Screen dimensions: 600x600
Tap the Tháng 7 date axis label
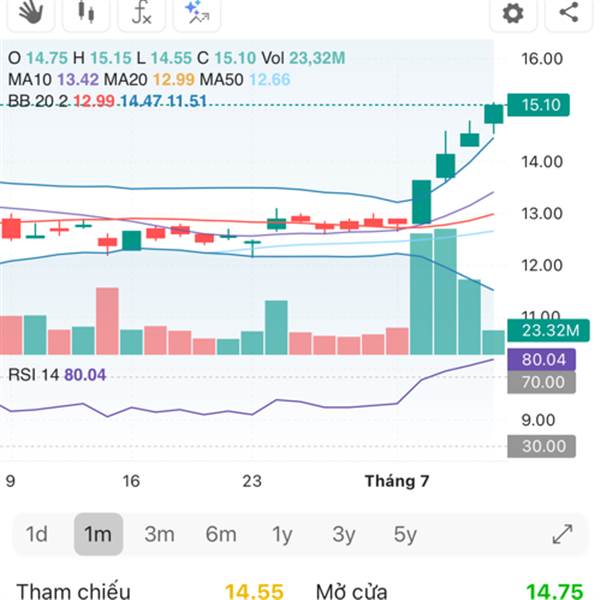tap(397, 481)
